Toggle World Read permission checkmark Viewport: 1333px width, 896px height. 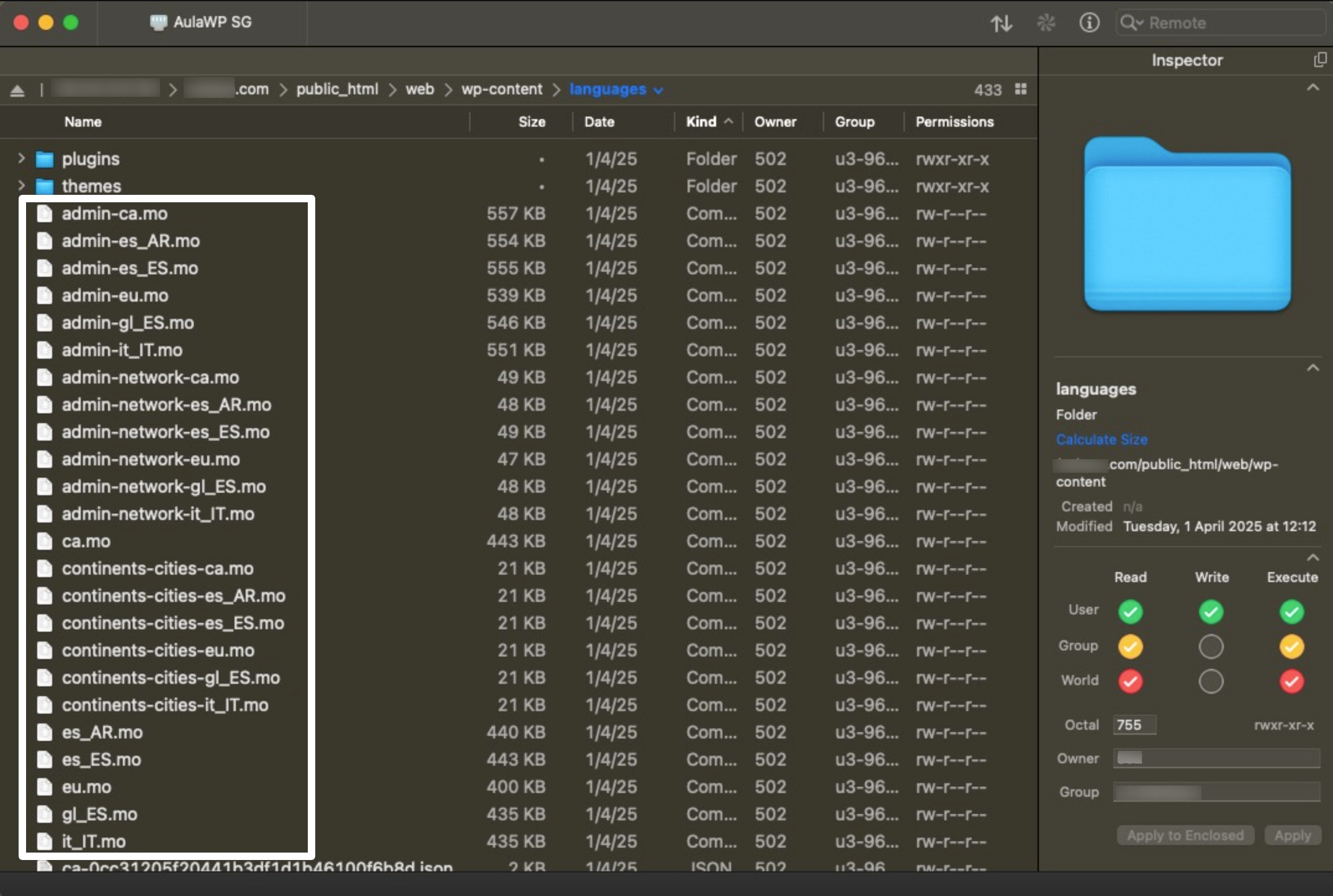[1130, 681]
